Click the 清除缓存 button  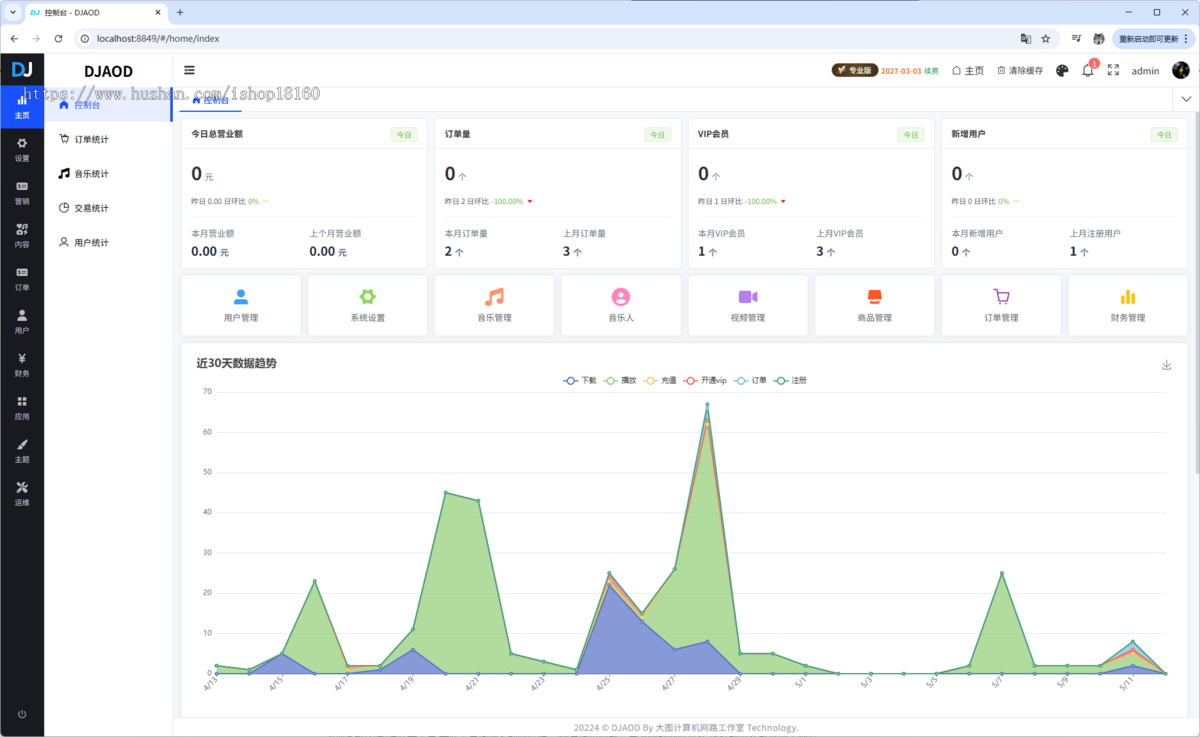point(1020,71)
